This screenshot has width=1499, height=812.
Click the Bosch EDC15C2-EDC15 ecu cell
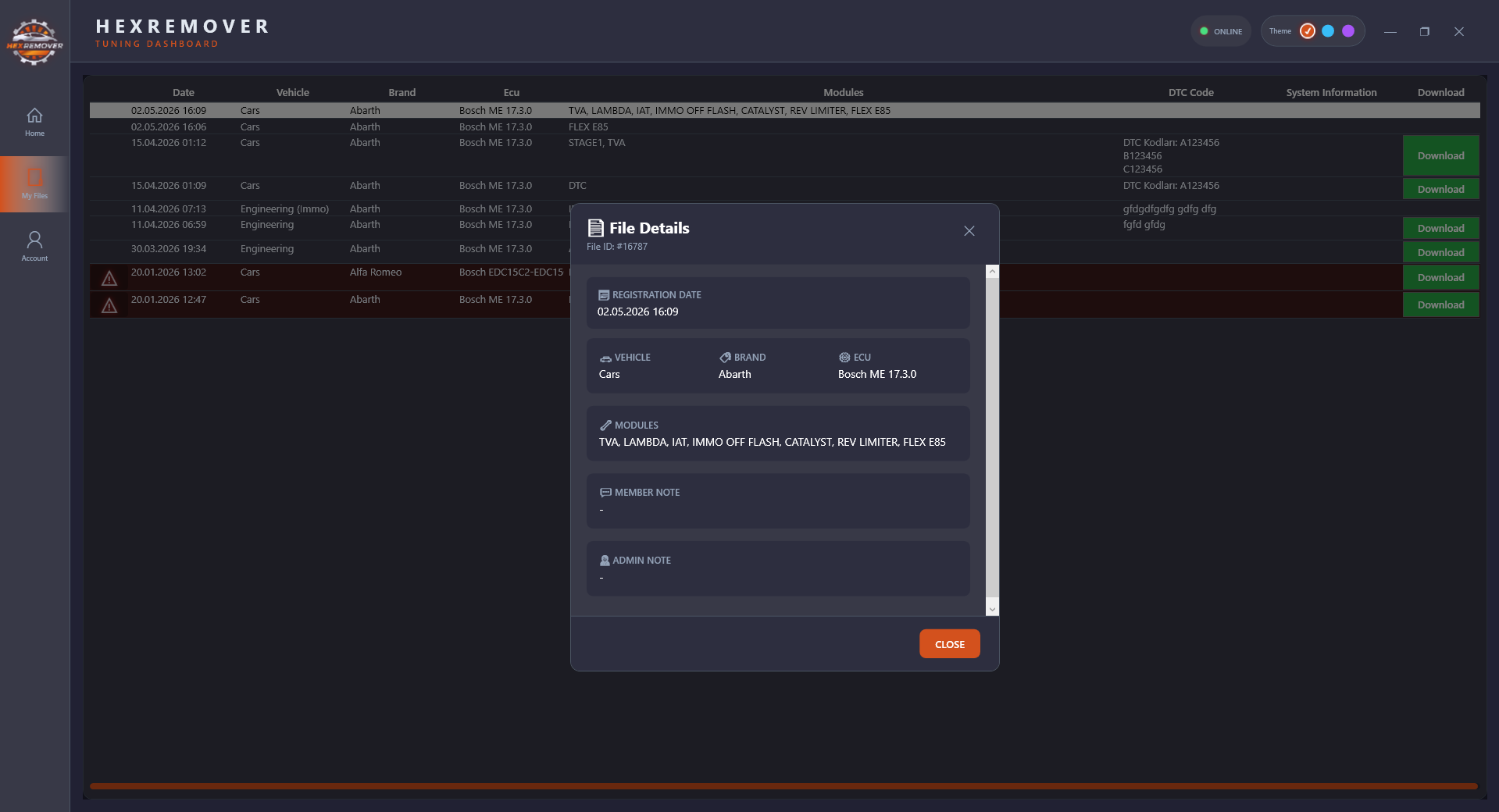511,272
